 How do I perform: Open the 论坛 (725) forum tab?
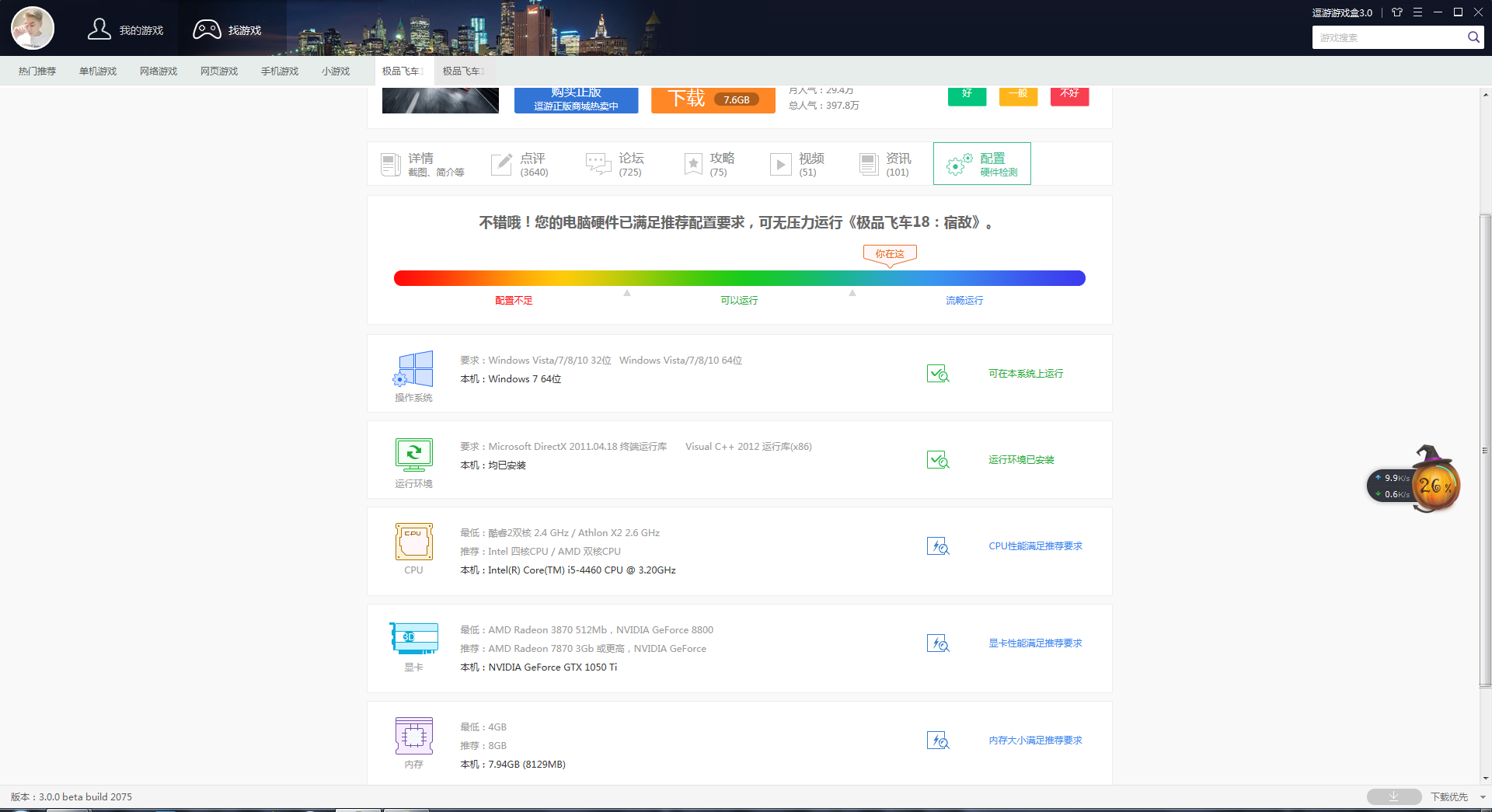[x=615, y=164]
